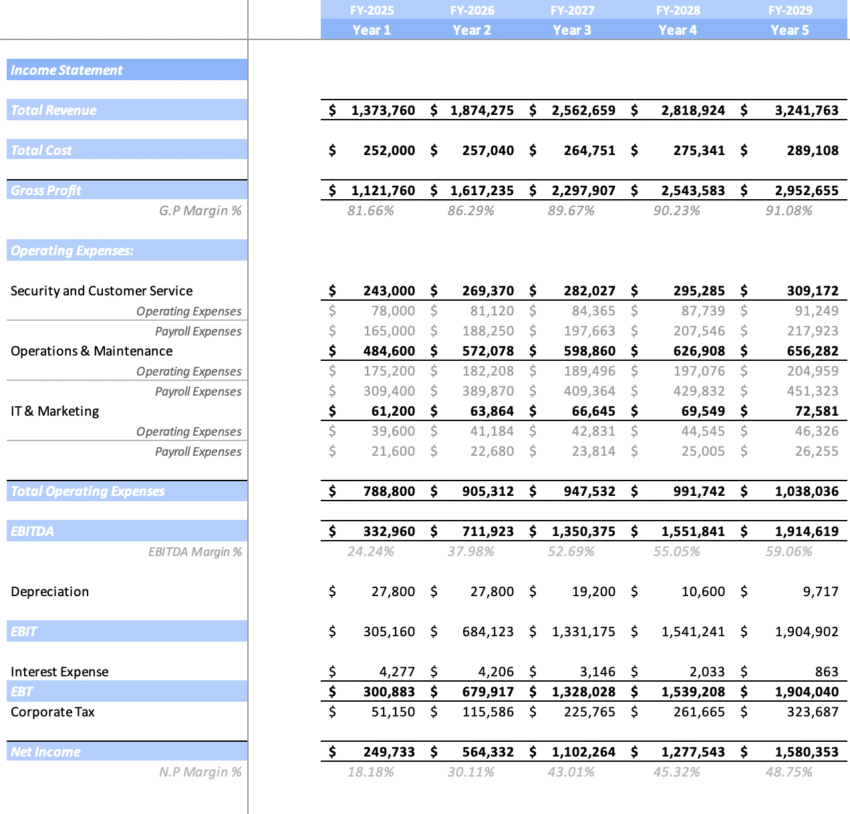
Task: Select the Year 5 Net Income value 1,580,353
Action: click(808, 751)
